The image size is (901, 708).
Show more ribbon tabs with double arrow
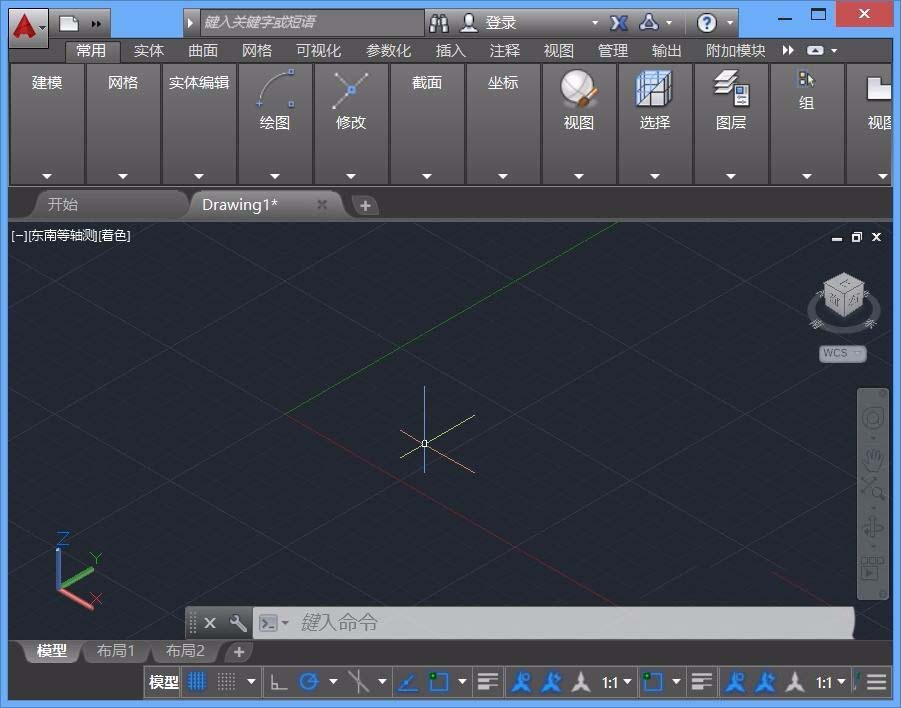coord(788,51)
